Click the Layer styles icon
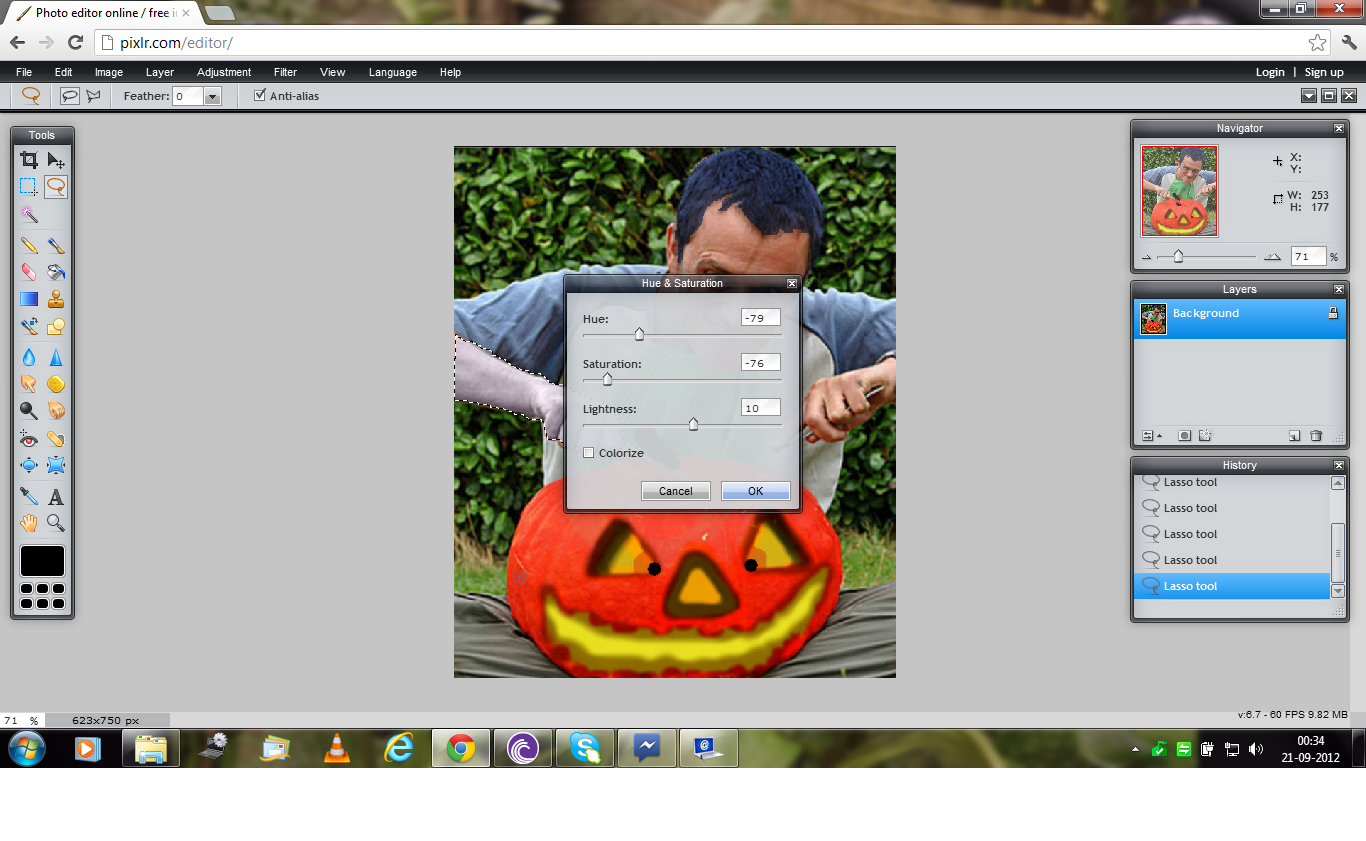 click(1205, 435)
